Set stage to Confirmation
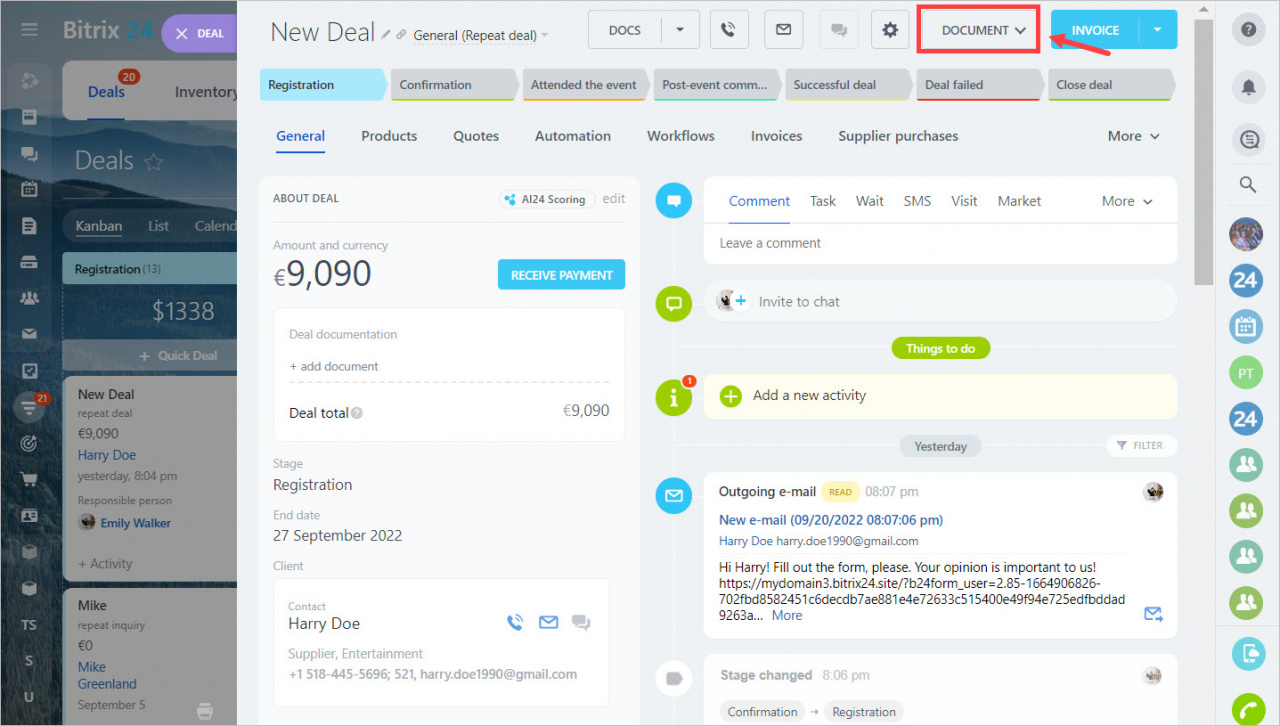The width and height of the screenshot is (1280, 726). pyautogui.click(x=453, y=85)
